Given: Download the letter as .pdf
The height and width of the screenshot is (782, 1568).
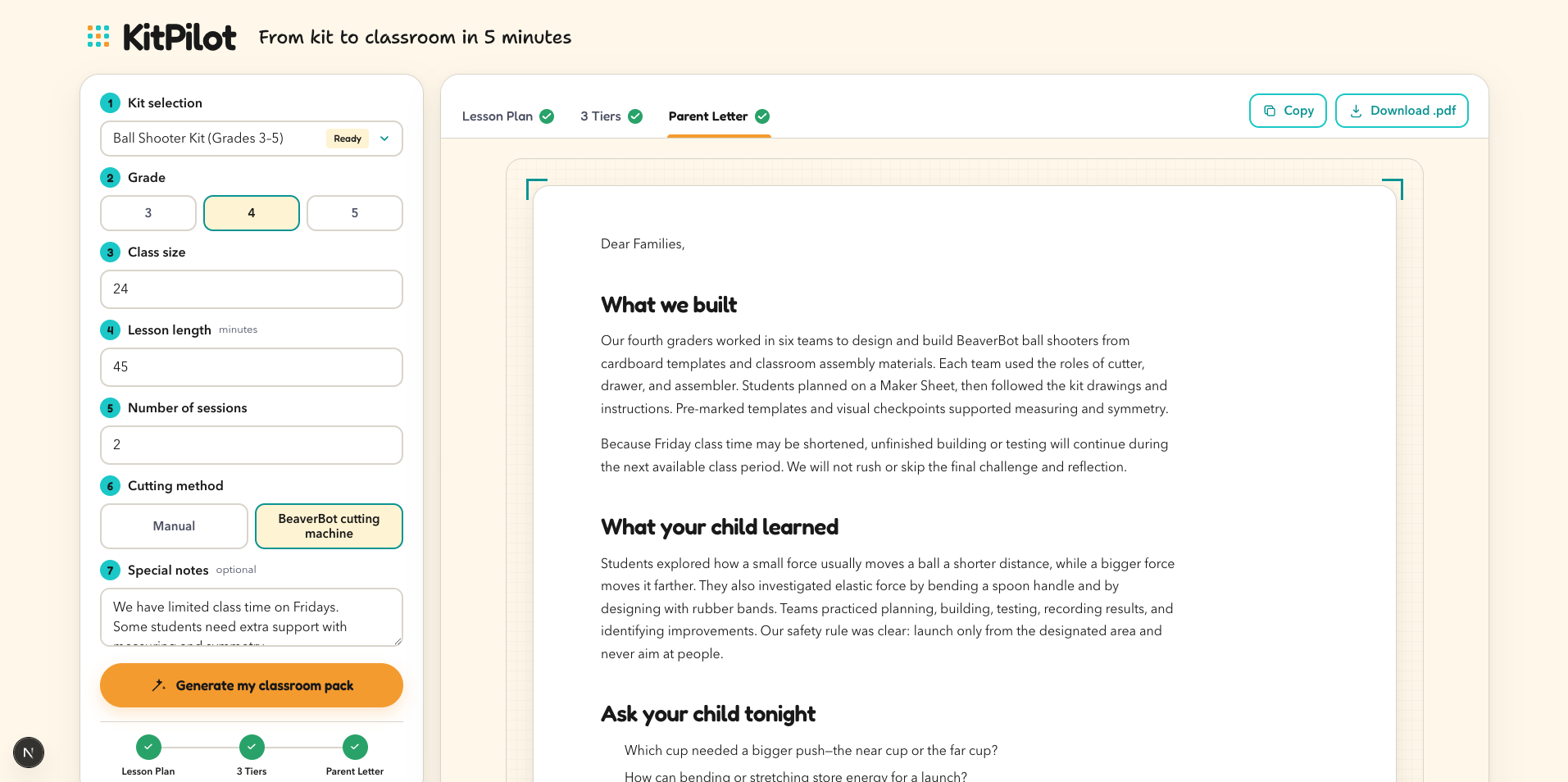Looking at the screenshot, I should pyautogui.click(x=1402, y=111).
